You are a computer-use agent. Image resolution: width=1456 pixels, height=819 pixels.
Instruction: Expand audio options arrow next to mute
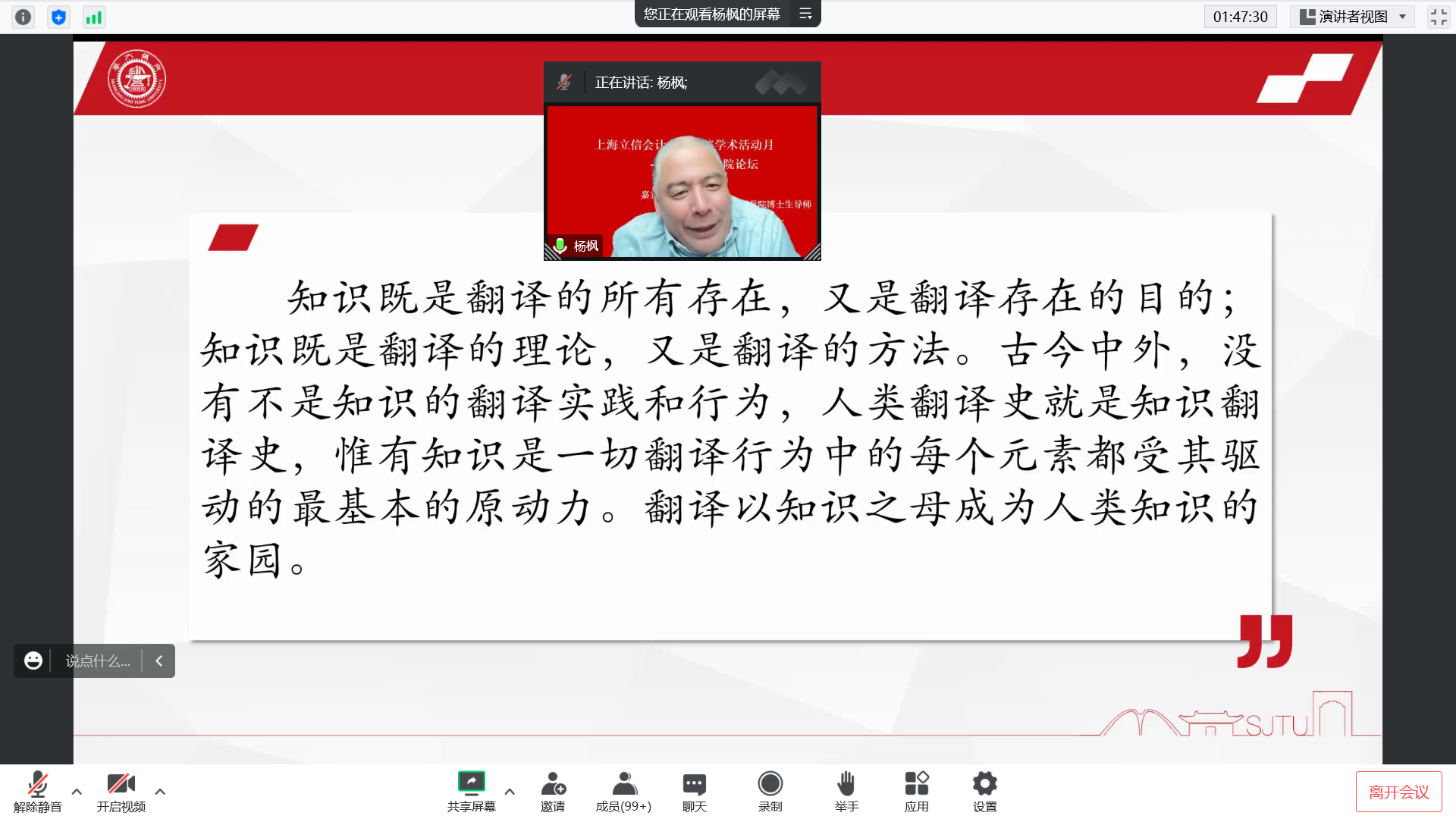click(x=77, y=791)
